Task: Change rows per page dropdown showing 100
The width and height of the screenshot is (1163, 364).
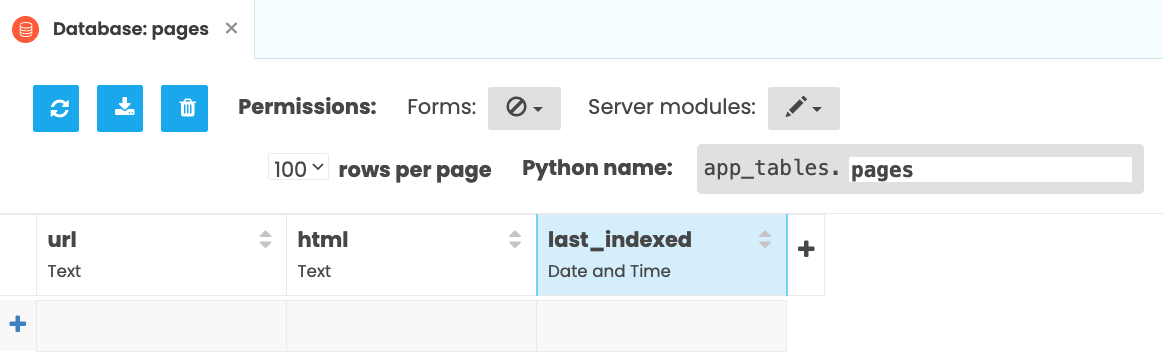Action: click(x=298, y=168)
